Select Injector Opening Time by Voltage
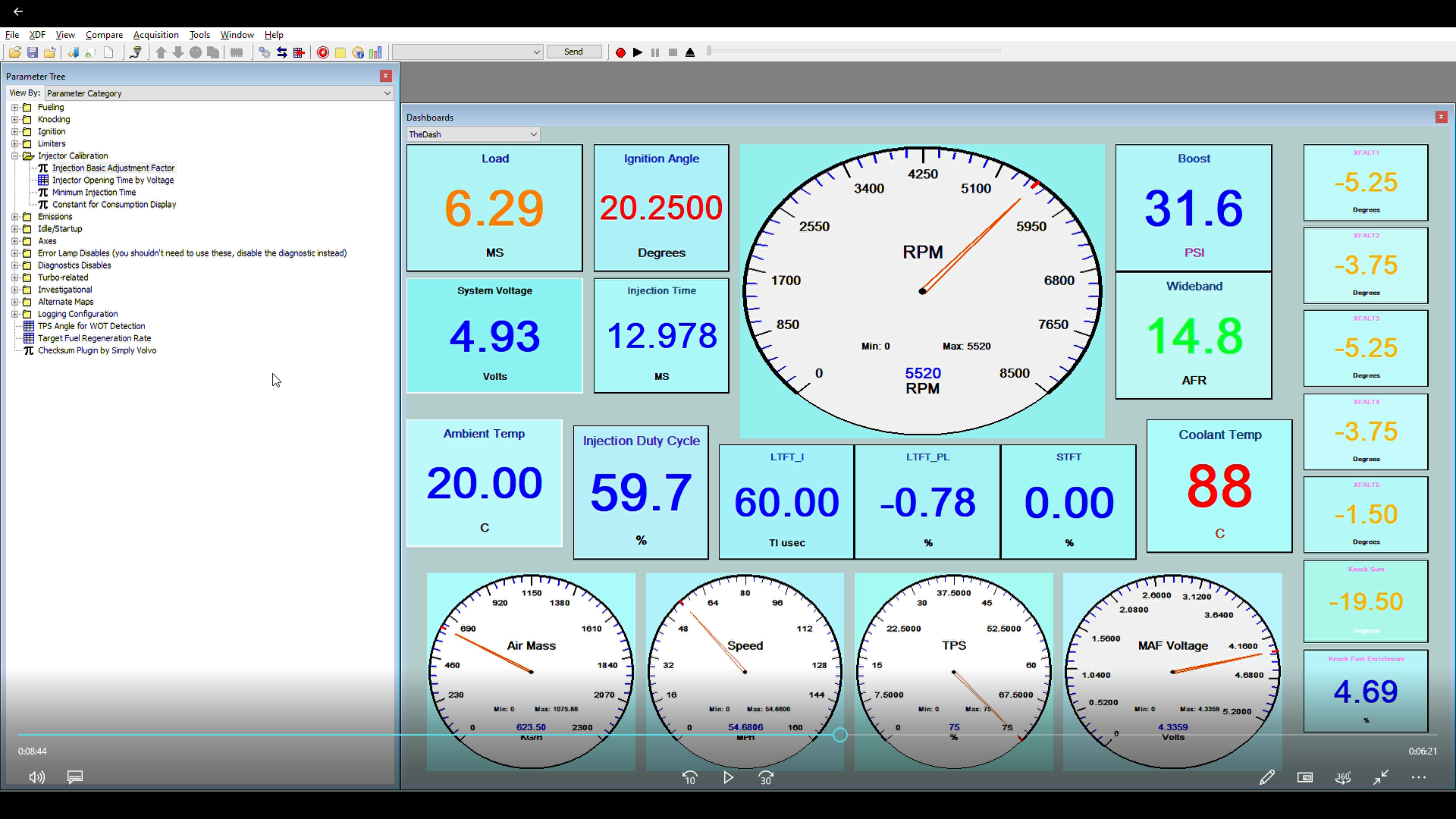The height and width of the screenshot is (819, 1456). [113, 180]
